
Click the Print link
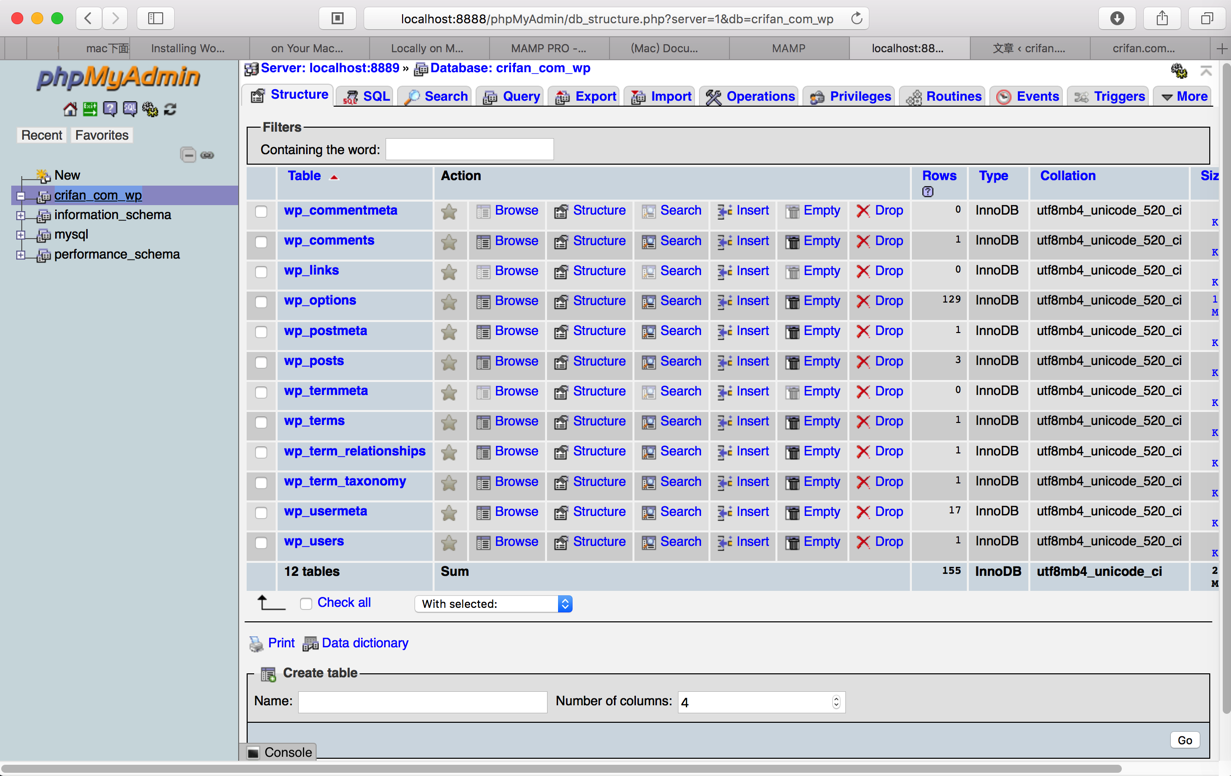tap(272, 643)
